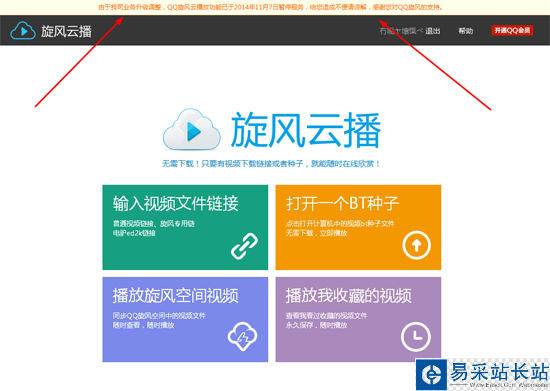Click the upload arrow circle icon

click(416, 245)
